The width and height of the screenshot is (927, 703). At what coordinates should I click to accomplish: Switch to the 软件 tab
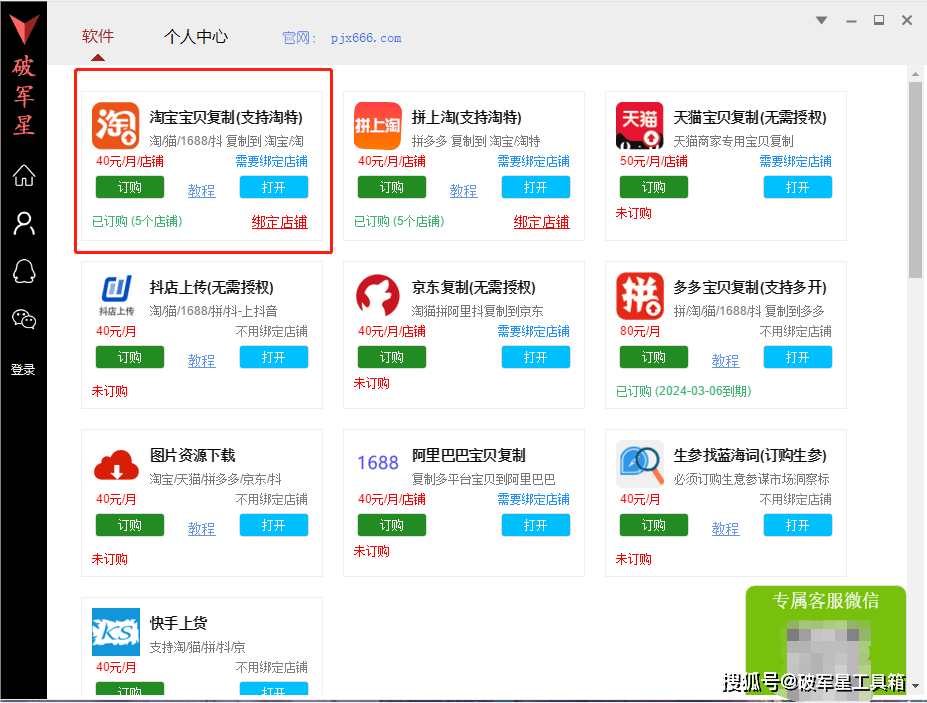coord(97,35)
